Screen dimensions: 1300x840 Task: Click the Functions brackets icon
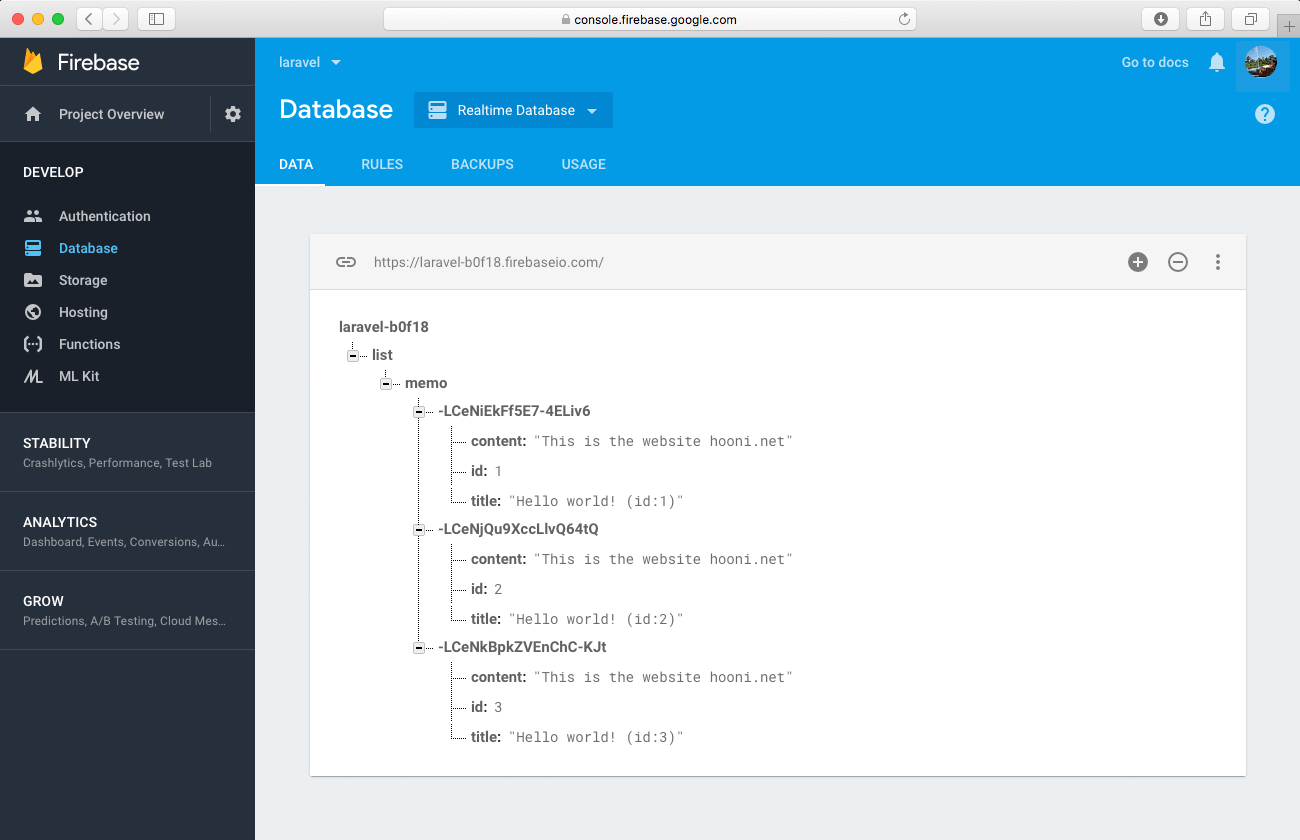pos(33,344)
